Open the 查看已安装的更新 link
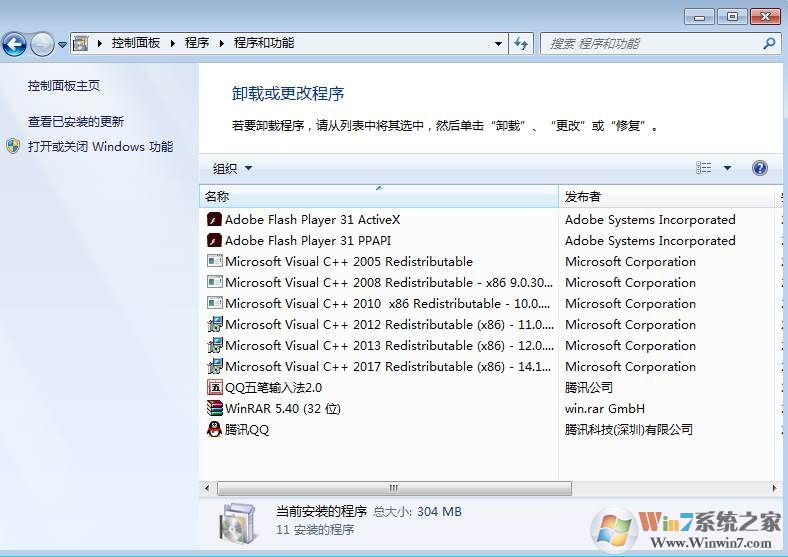Image resolution: width=788 pixels, height=557 pixels. [76, 122]
